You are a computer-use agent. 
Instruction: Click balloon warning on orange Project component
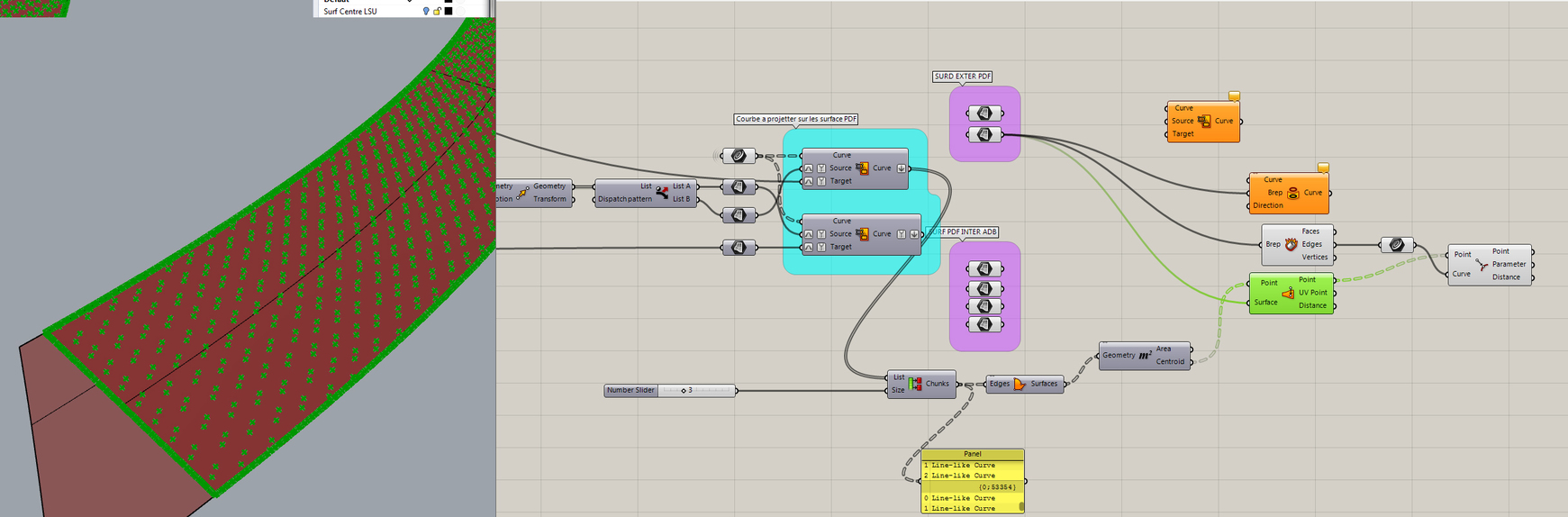1235,95
